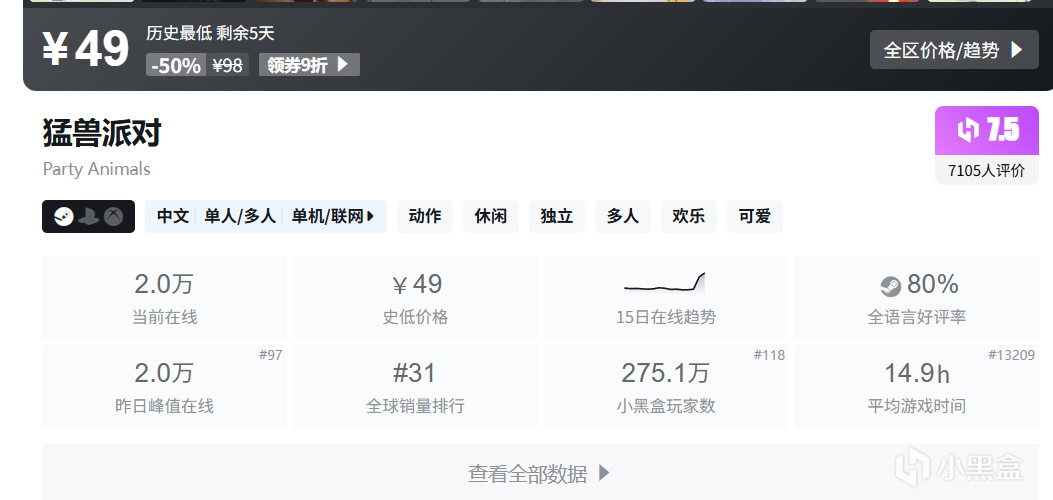View the 7105人评价 reviews count
1053x500 pixels.
[987, 170]
